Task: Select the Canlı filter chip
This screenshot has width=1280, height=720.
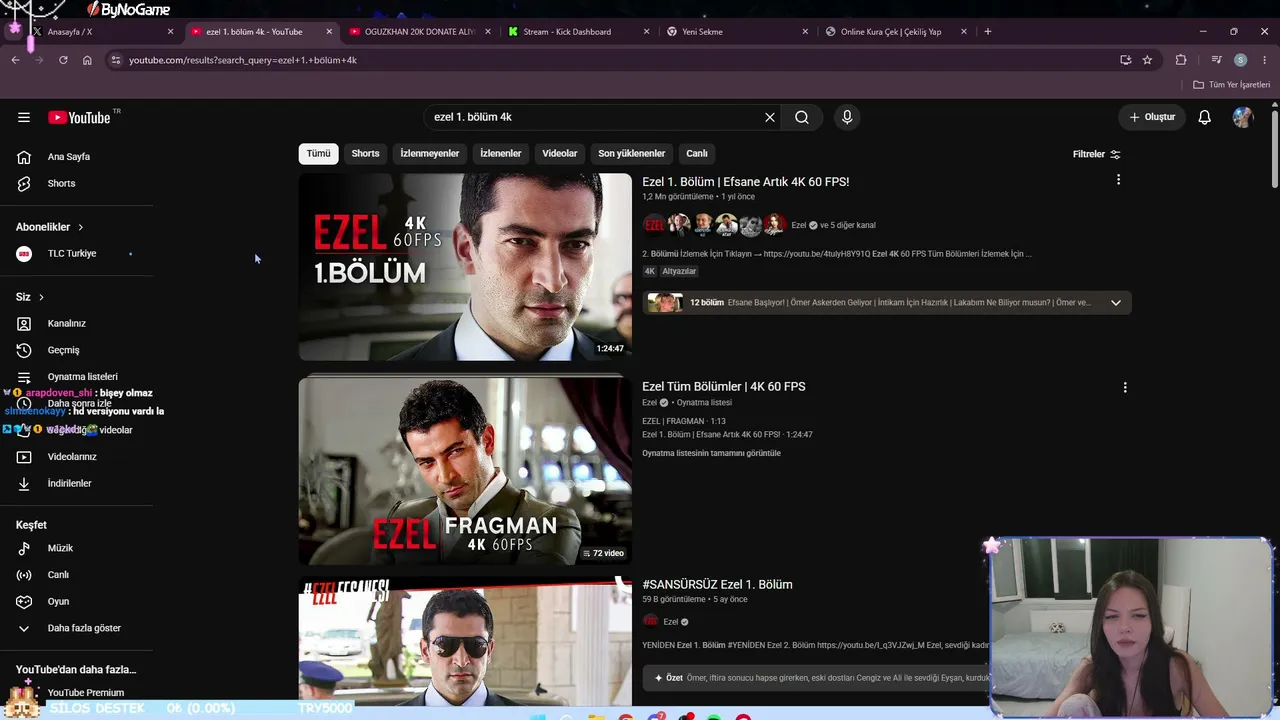Action: 697,154
